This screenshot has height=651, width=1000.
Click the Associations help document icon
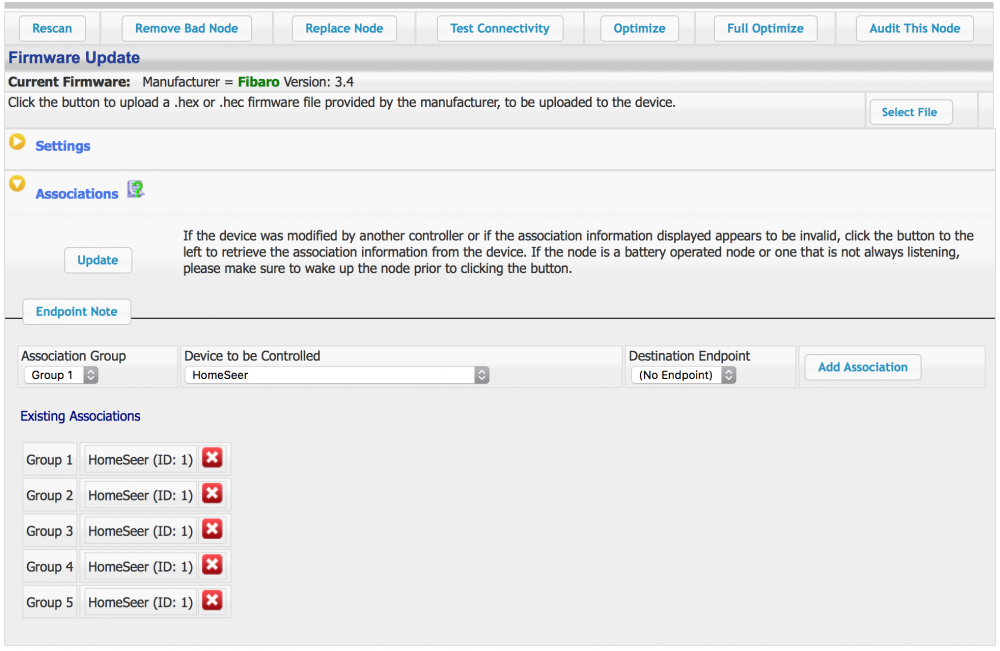[135, 190]
